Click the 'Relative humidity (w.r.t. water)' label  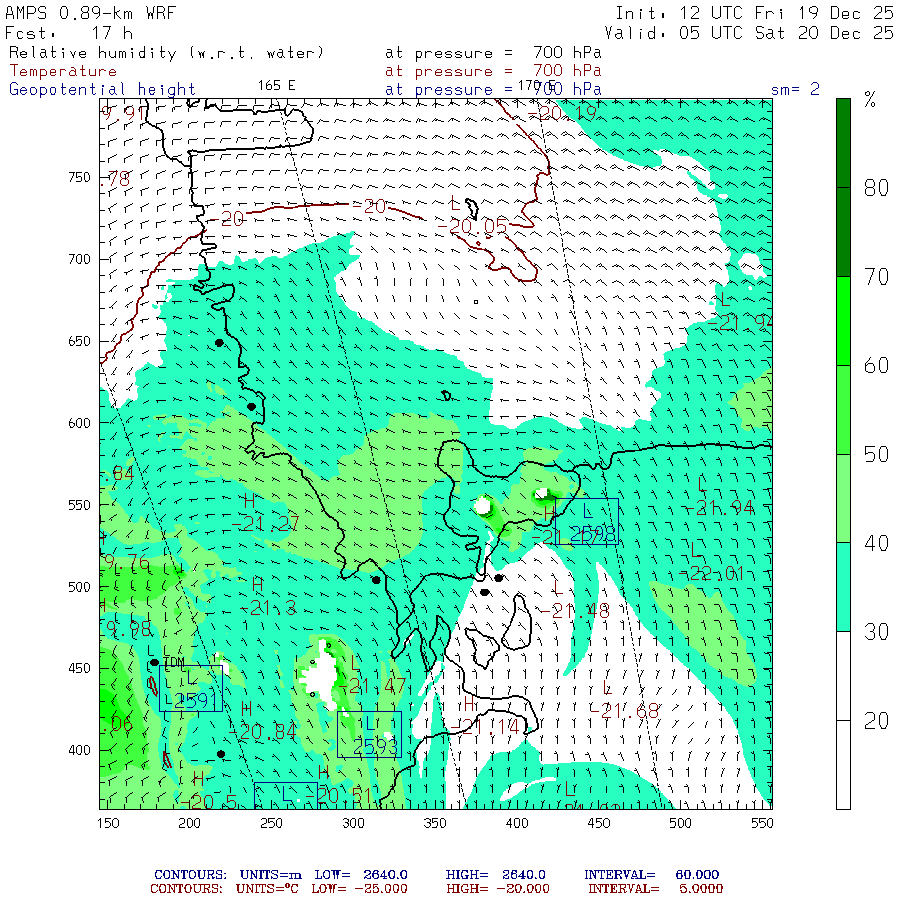point(166,53)
